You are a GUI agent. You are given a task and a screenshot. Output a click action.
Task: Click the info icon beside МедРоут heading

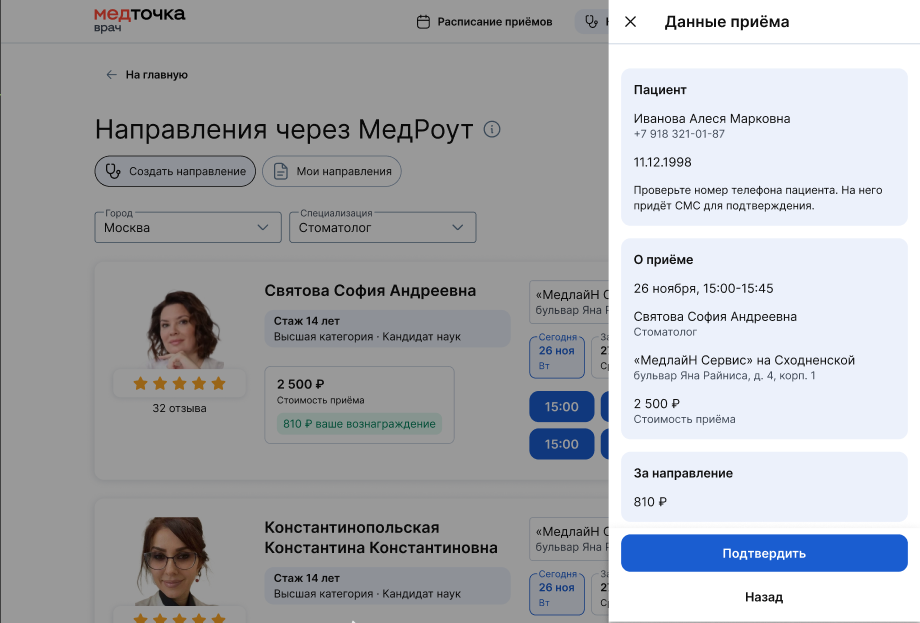(491, 130)
